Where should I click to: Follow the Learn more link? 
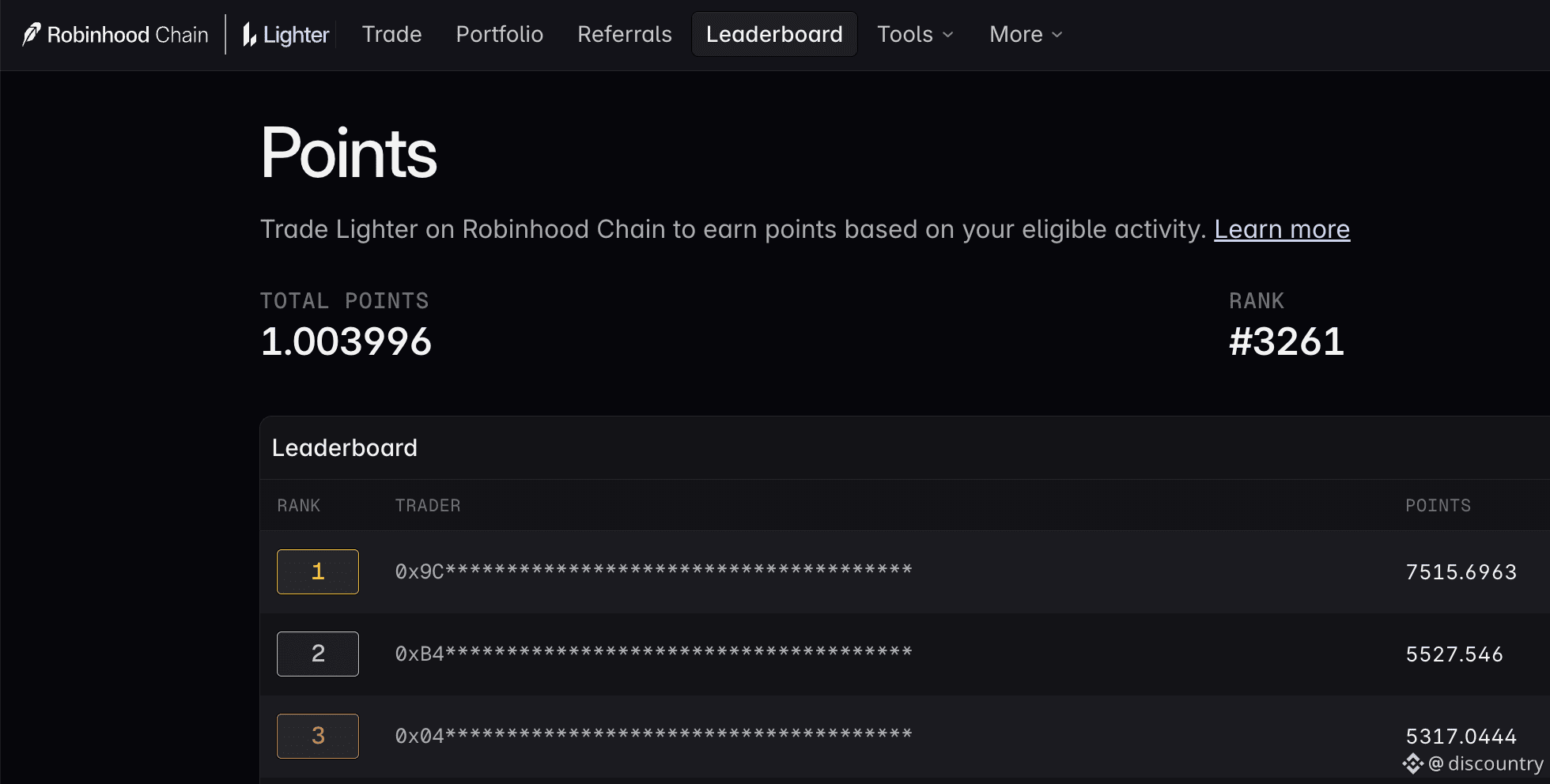pyautogui.click(x=1282, y=229)
